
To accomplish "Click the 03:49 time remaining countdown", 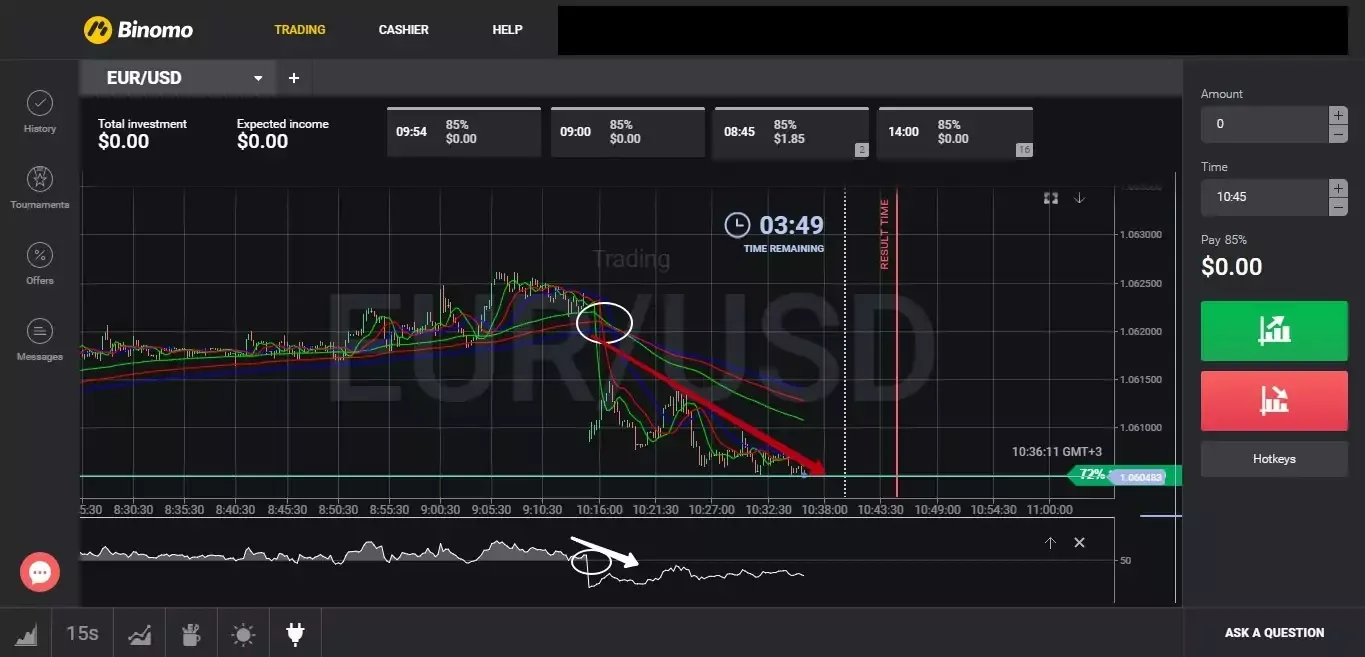I will (x=791, y=225).
